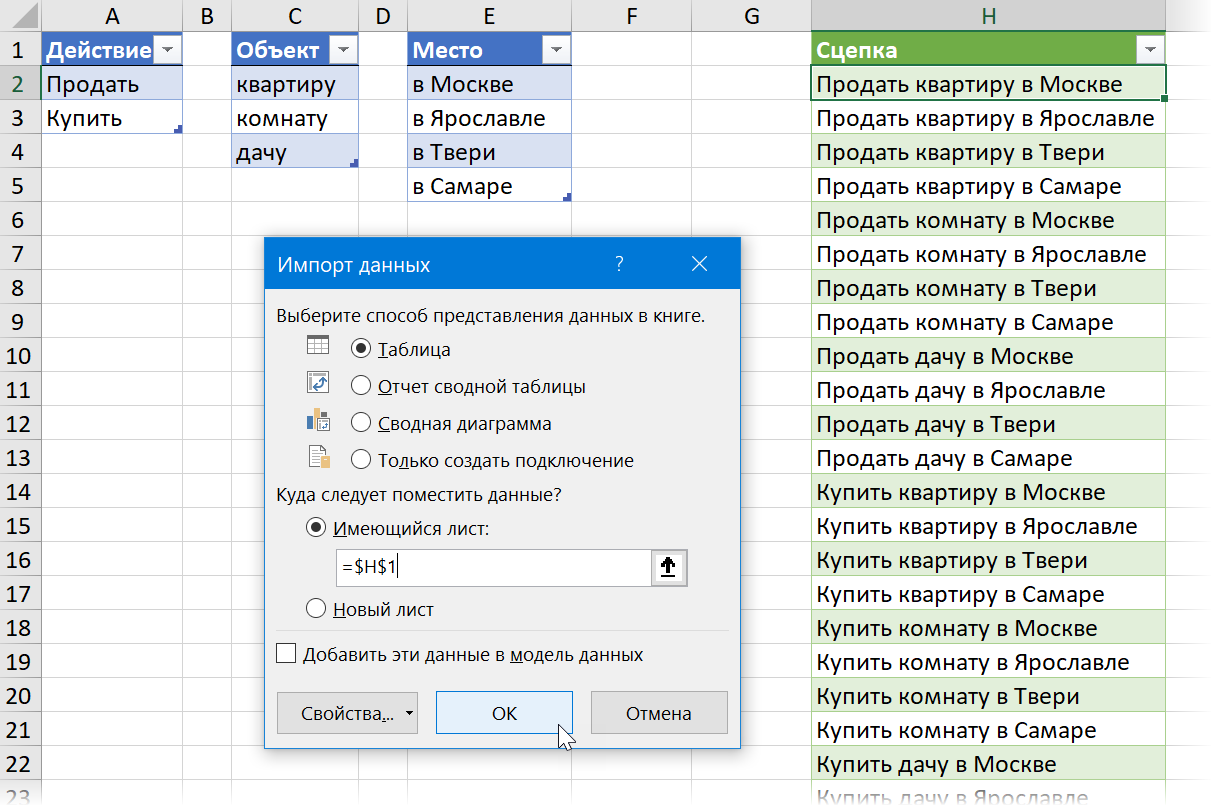Click cell Продать дачу в Самаре

click(x=988, y=458)
